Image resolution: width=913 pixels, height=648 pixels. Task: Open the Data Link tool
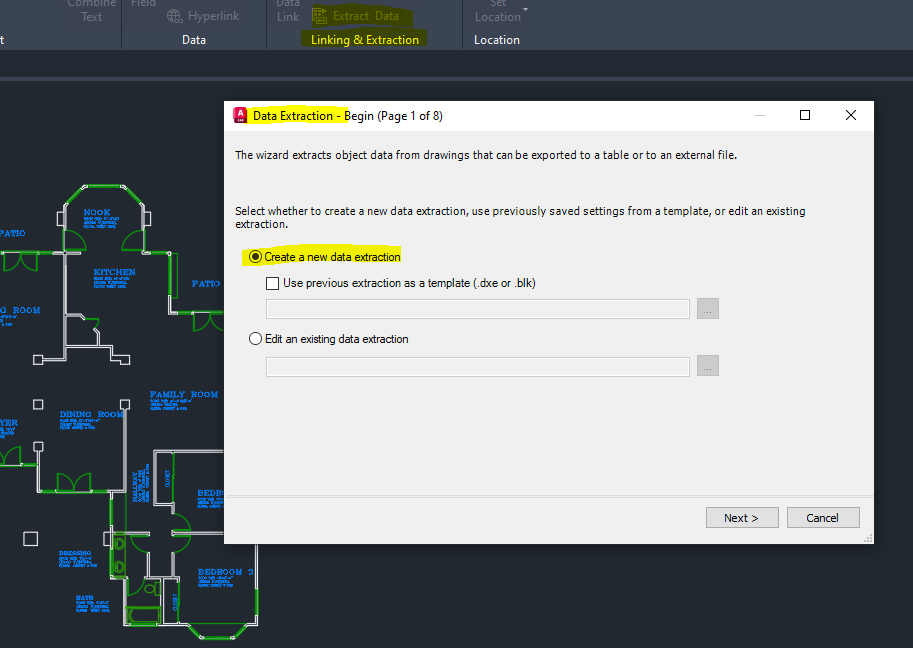pos(287,10)
